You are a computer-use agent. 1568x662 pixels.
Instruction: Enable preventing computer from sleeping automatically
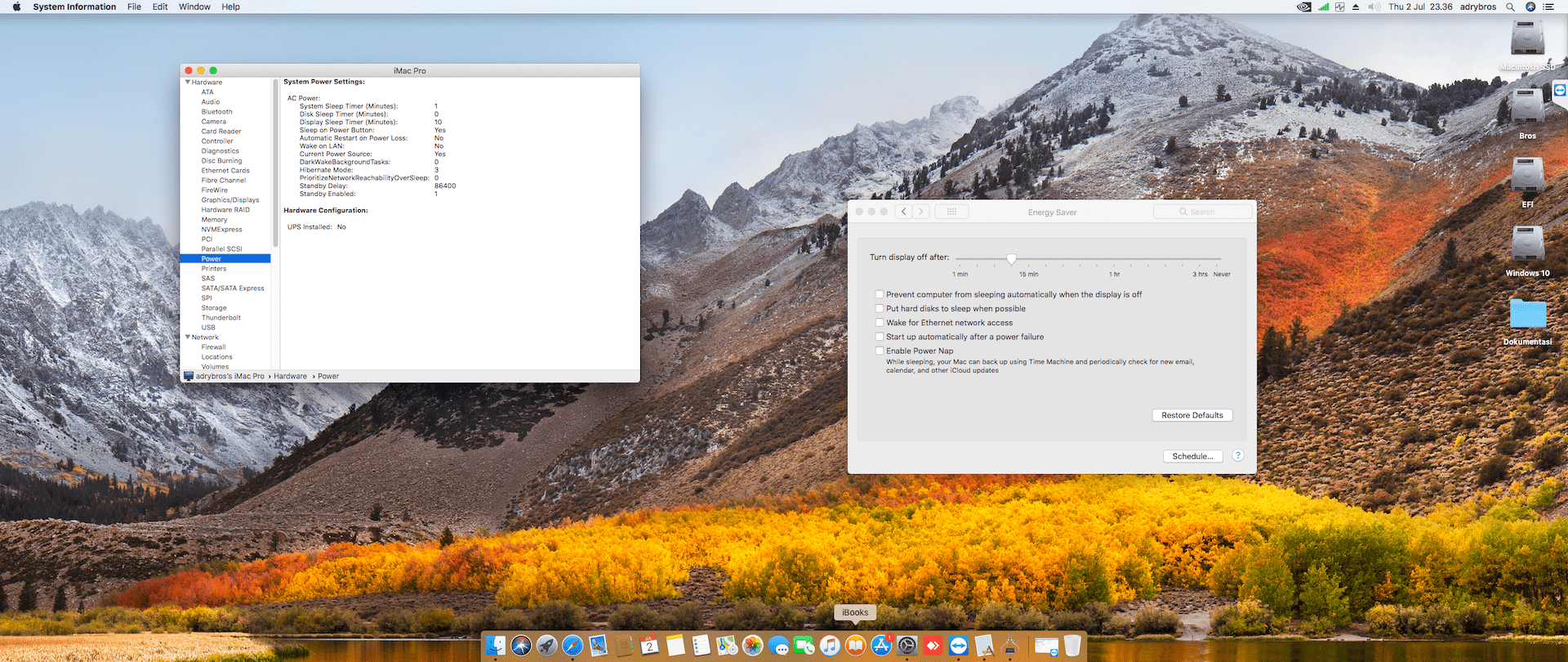(x=880, y=294)
